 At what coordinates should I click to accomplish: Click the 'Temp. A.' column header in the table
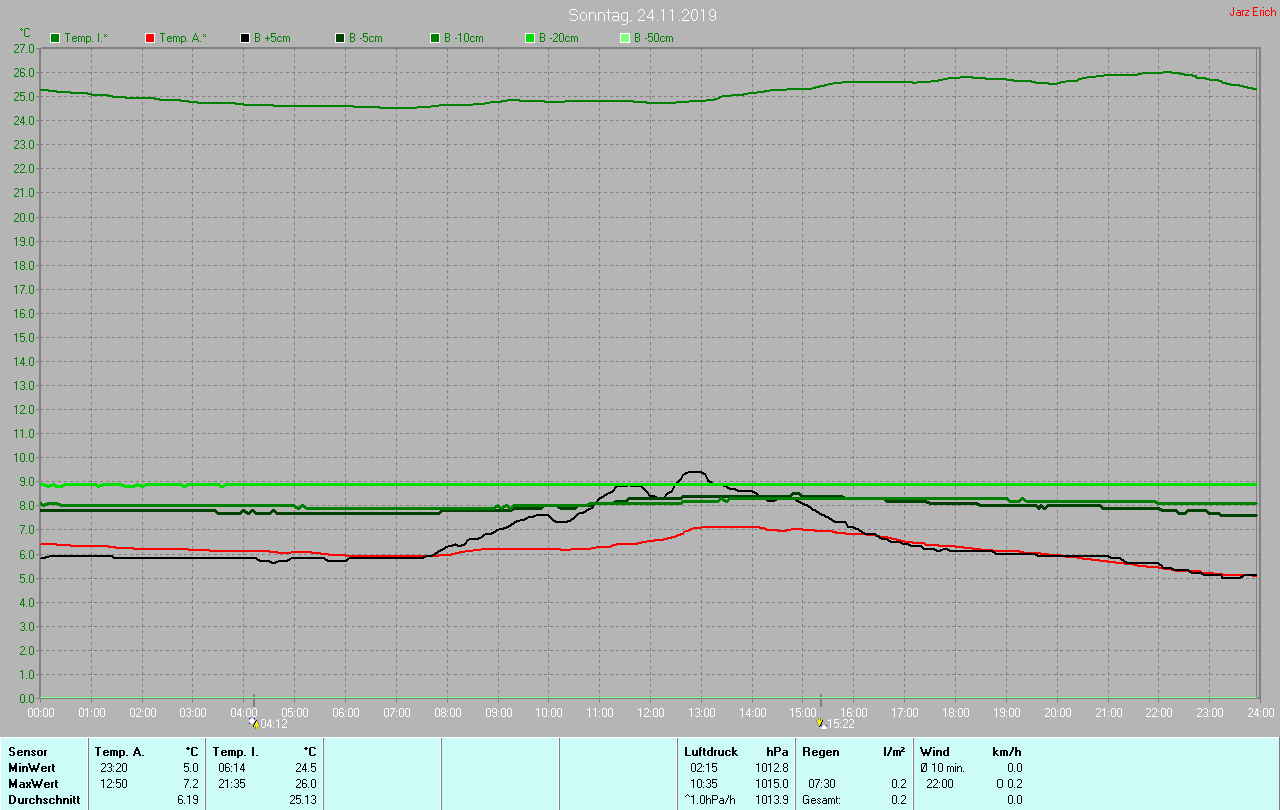click(120, 751)
